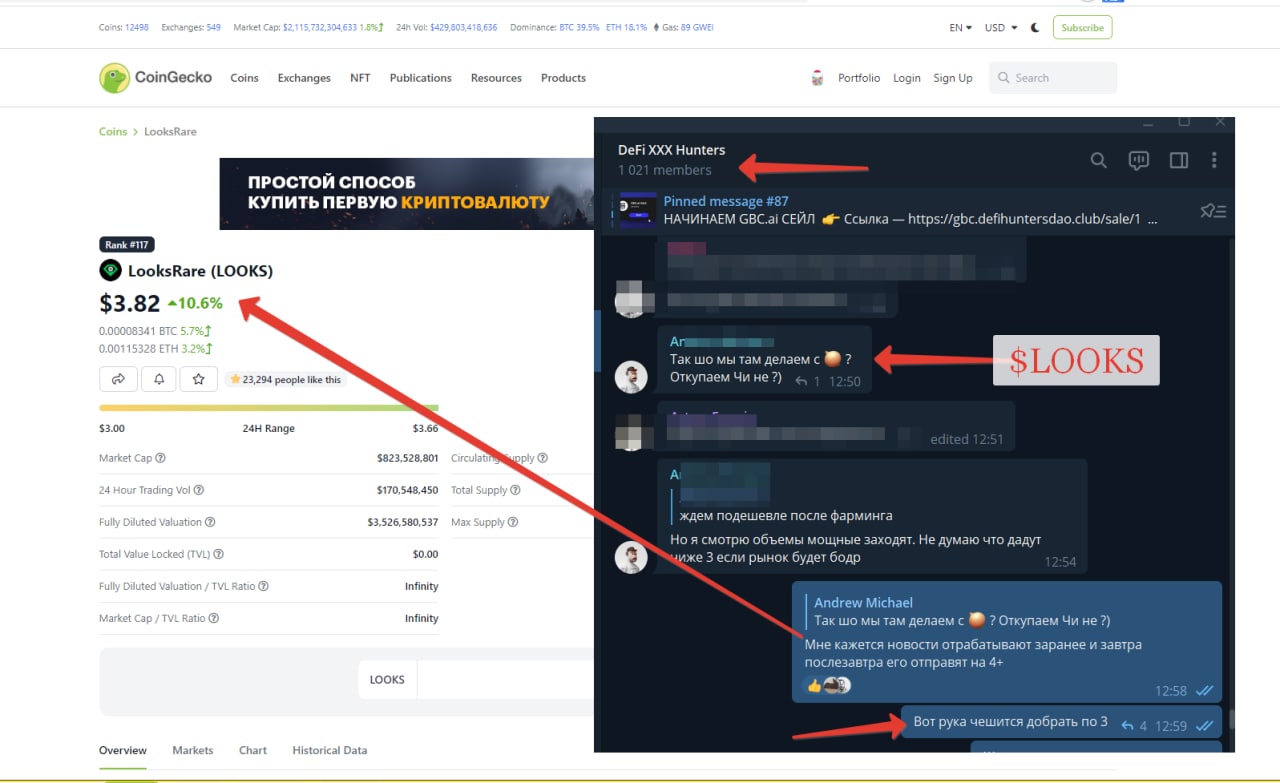The height and width of the screenshot is (783, 1280).
Task: Open the Exchanges menu
Action: 304,78
